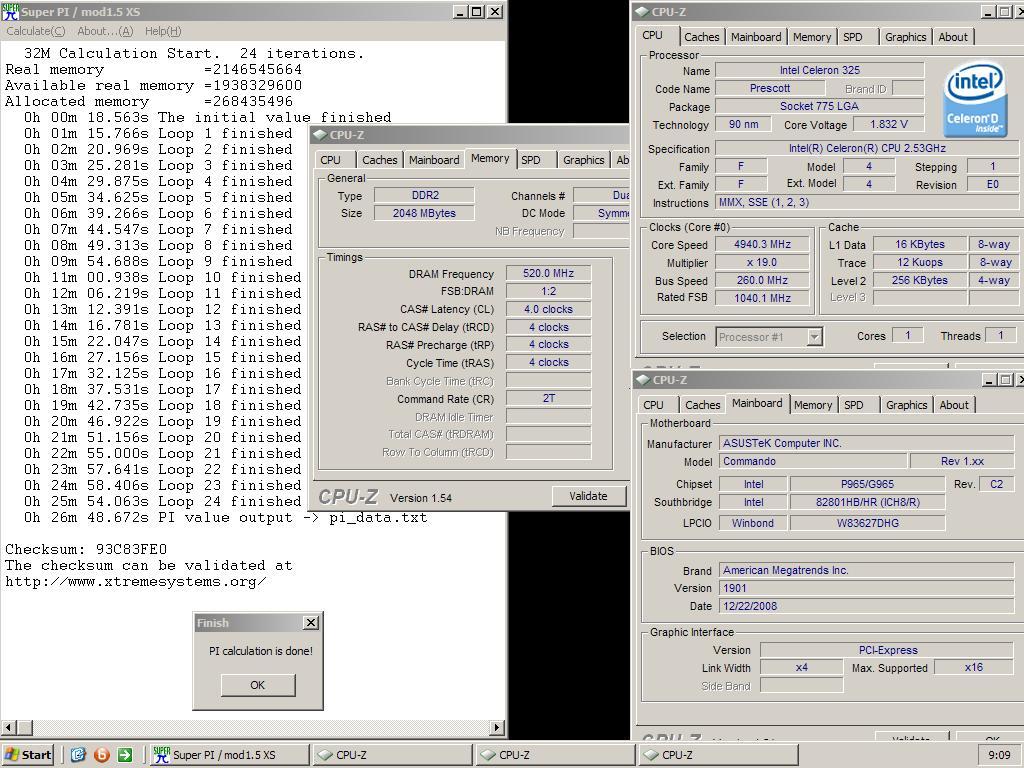
Task: Open the Windows Start menu
Action: point(27,755)
